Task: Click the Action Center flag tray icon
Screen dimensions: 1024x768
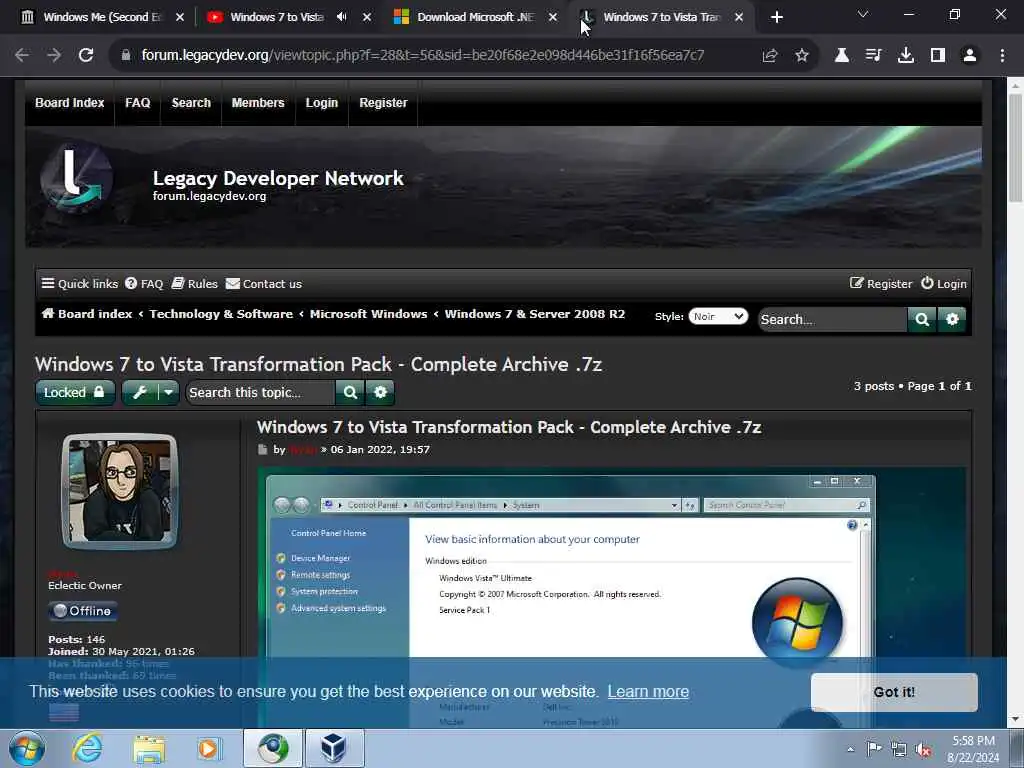Action: click(874, 750)
